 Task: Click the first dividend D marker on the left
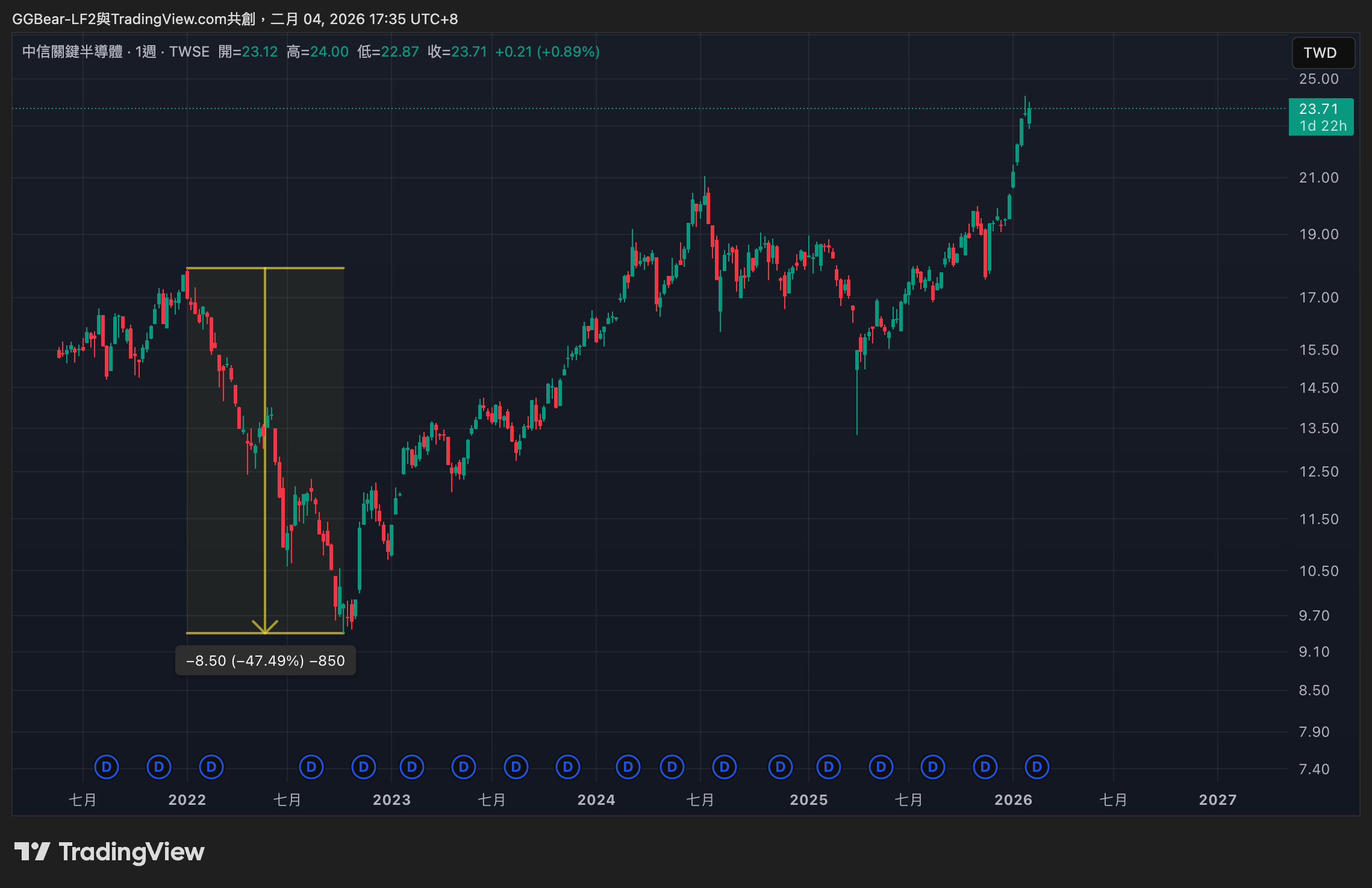point(107,767)
